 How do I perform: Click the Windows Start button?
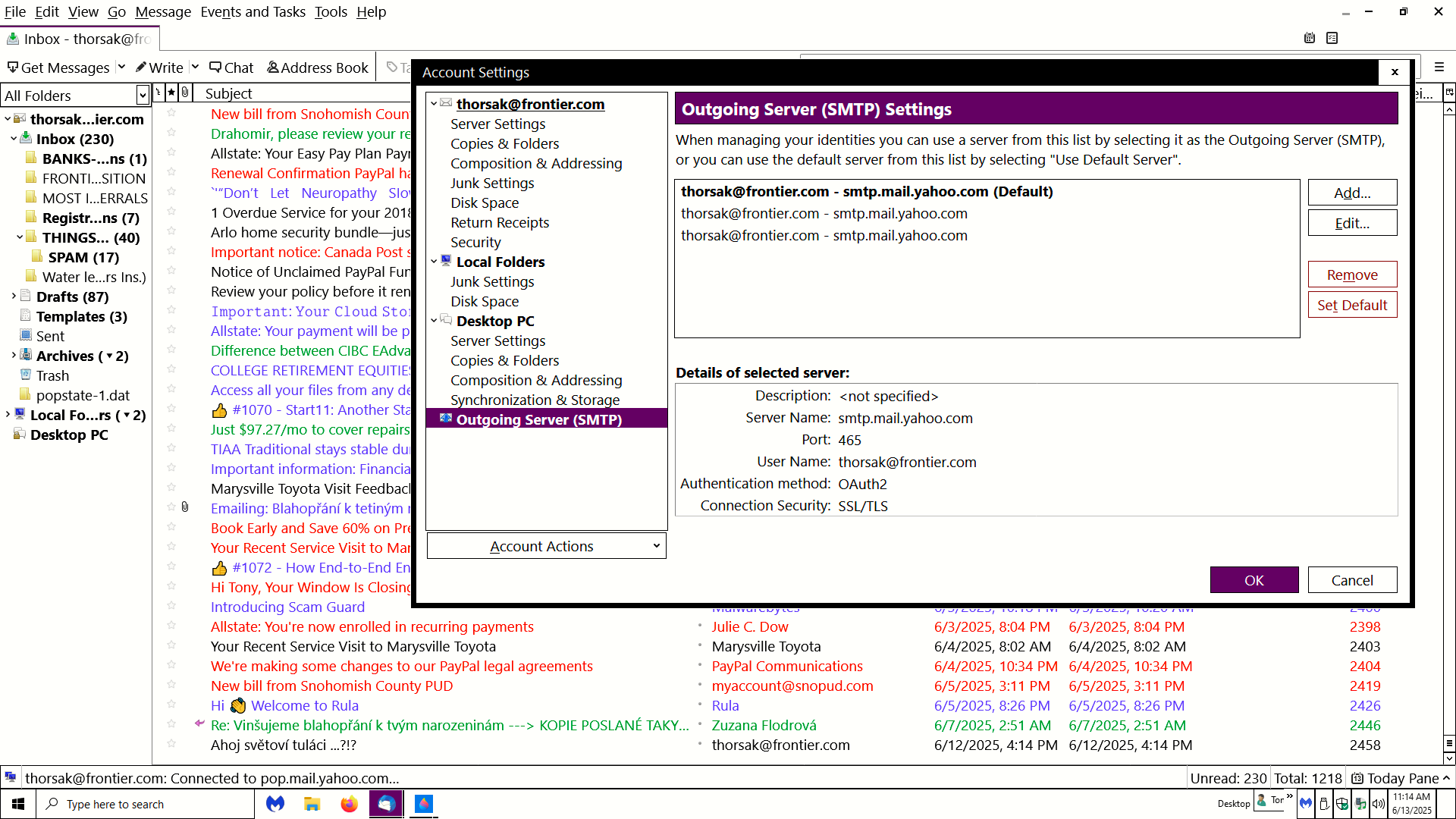18,804
